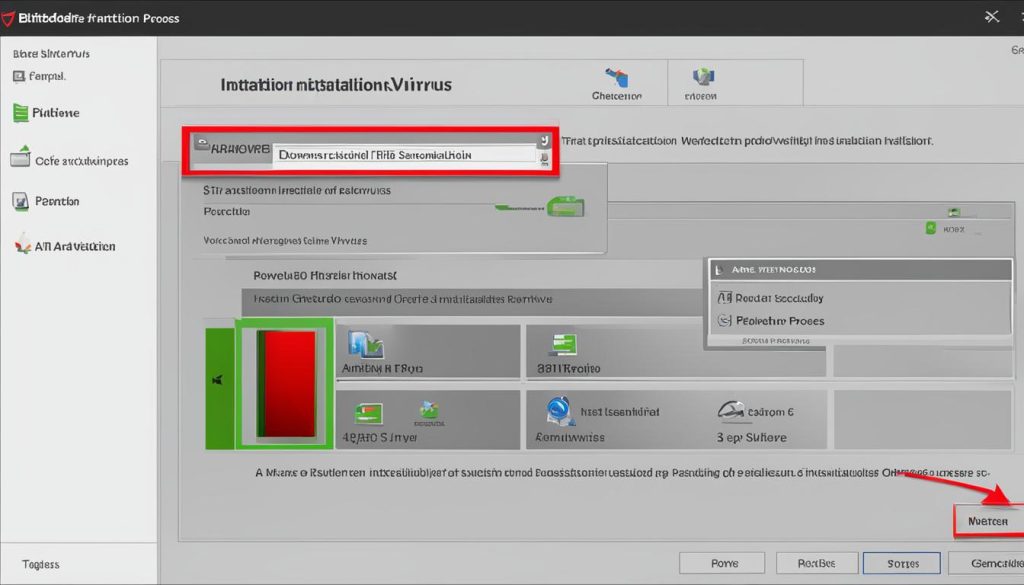This screenshot has width=1024, height=585.
Task: Toggle the Reoder Secdafoy checkbox
Action: tap(725, 298)
